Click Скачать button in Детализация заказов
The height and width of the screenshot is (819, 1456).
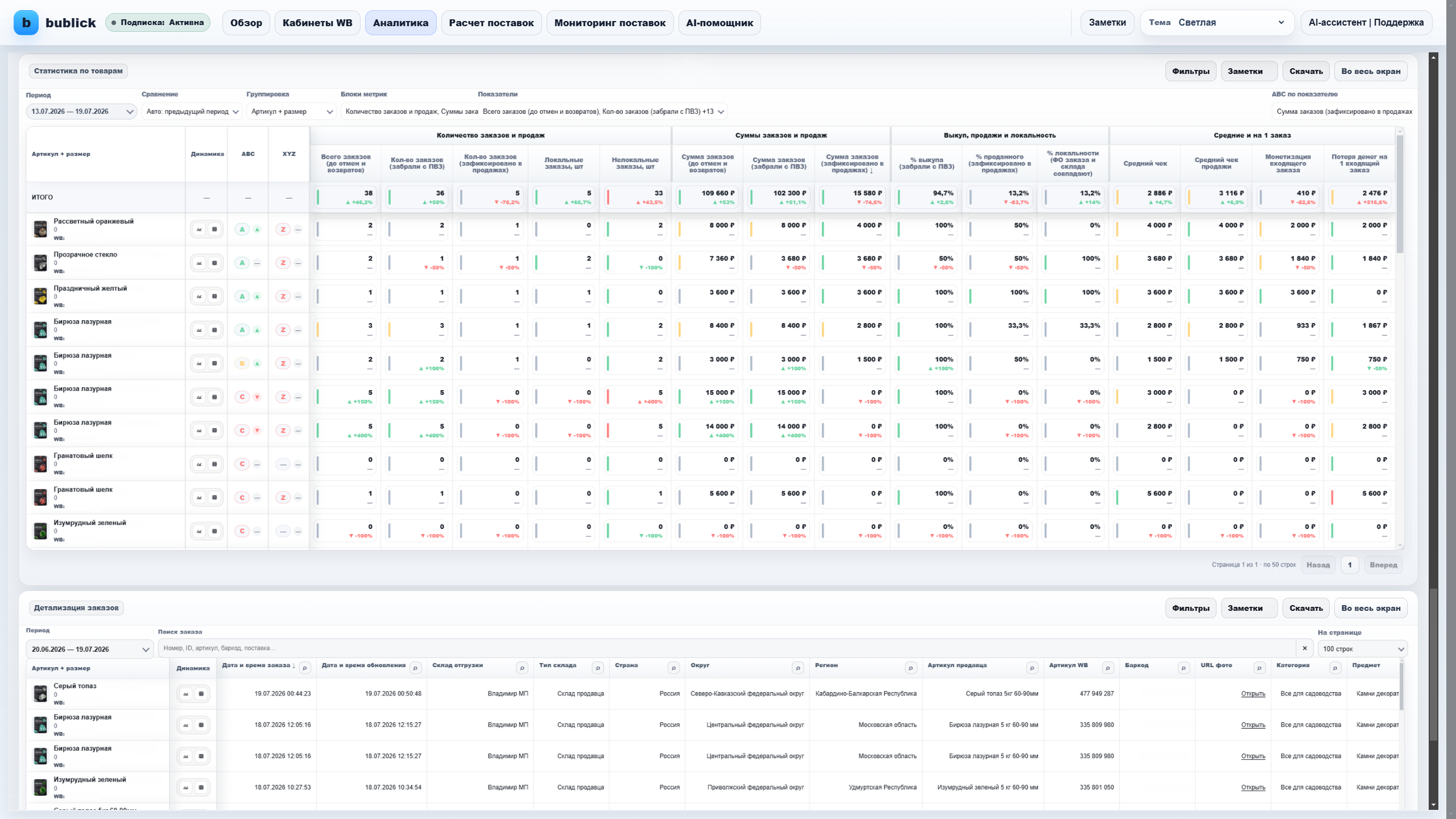pyautogui.click(x=1306, y=608)
